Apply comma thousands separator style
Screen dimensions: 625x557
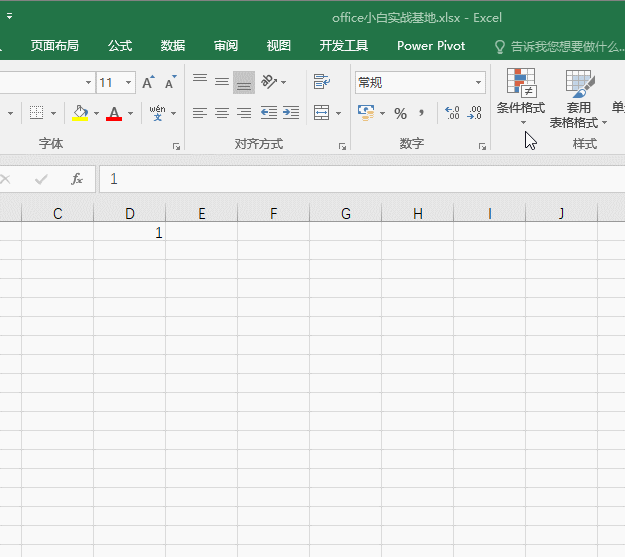[421, 114]
